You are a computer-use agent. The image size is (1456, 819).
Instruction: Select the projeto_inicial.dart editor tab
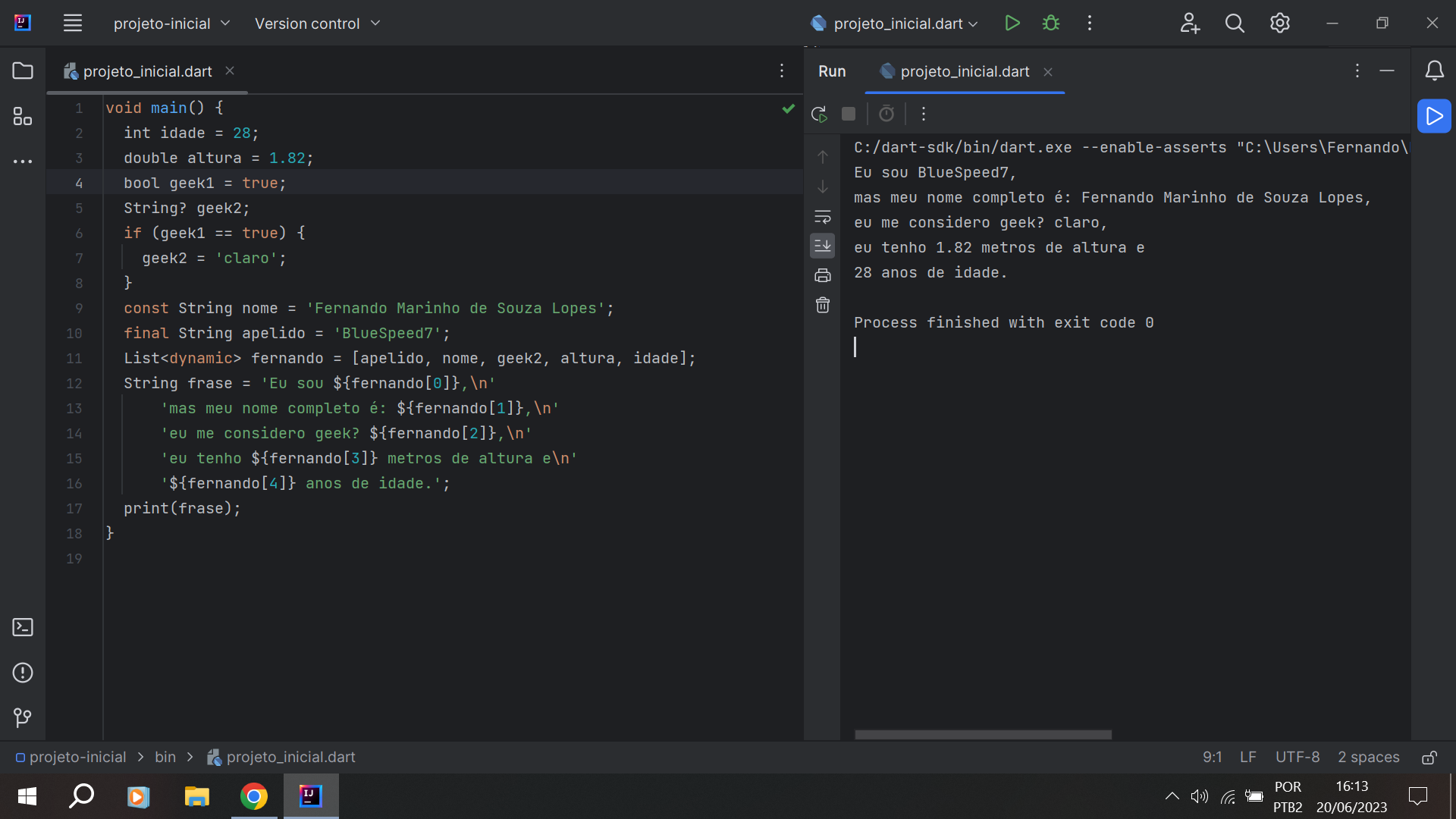[147, 71]
